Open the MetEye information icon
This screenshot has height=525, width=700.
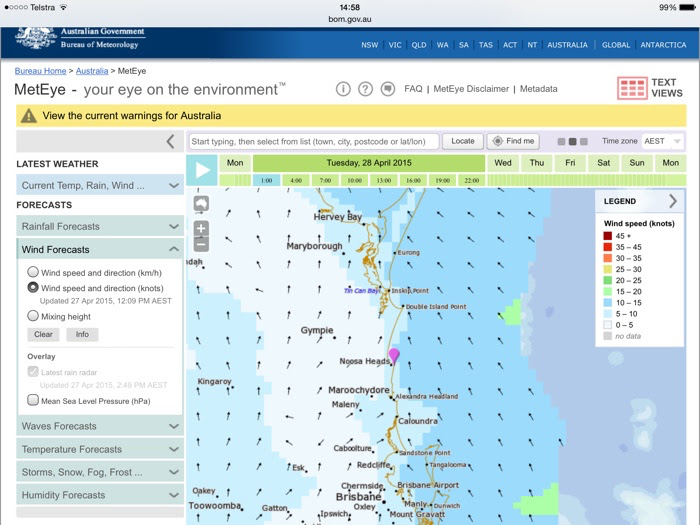[x=343, y=89]
